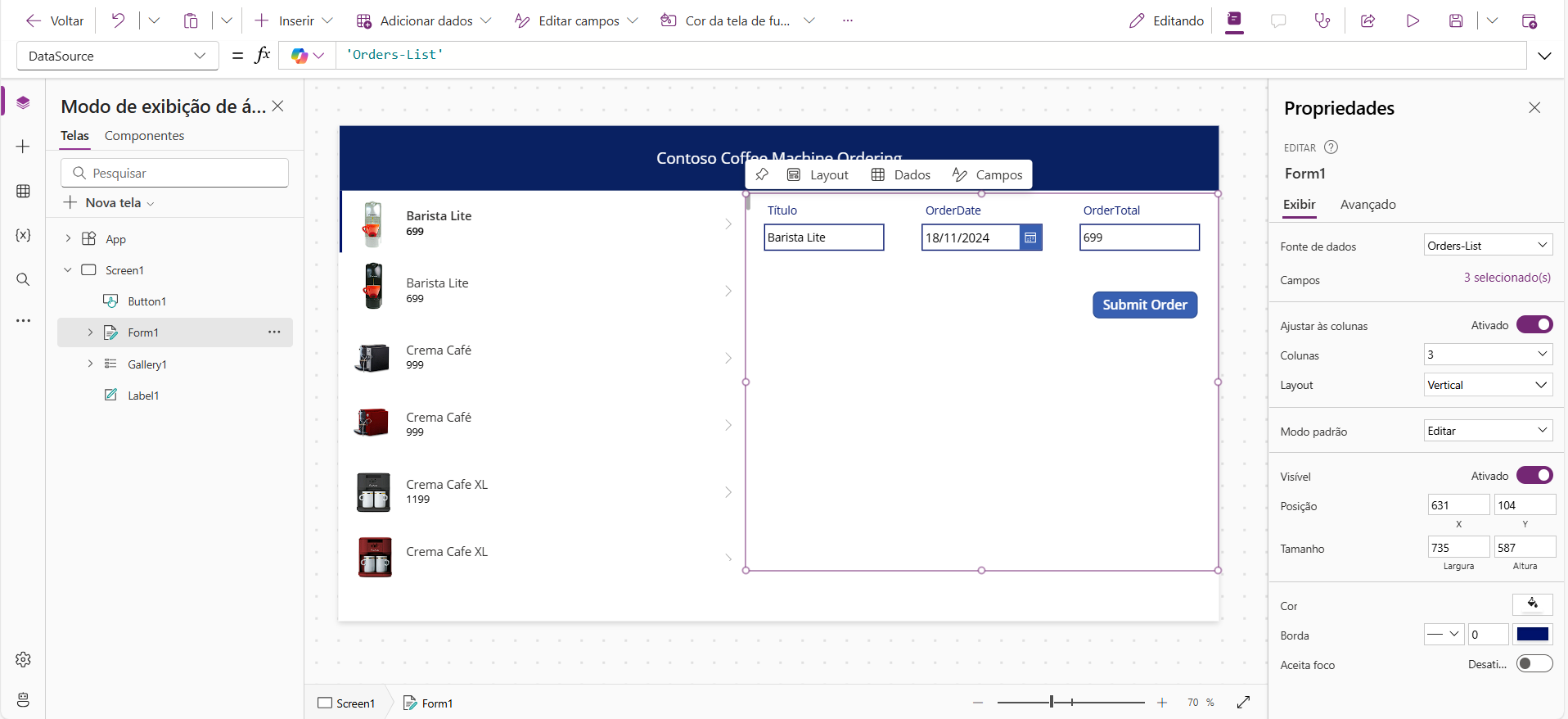
Task: Collapse the Screen1 tree node
Action: (x=68, y=269)
